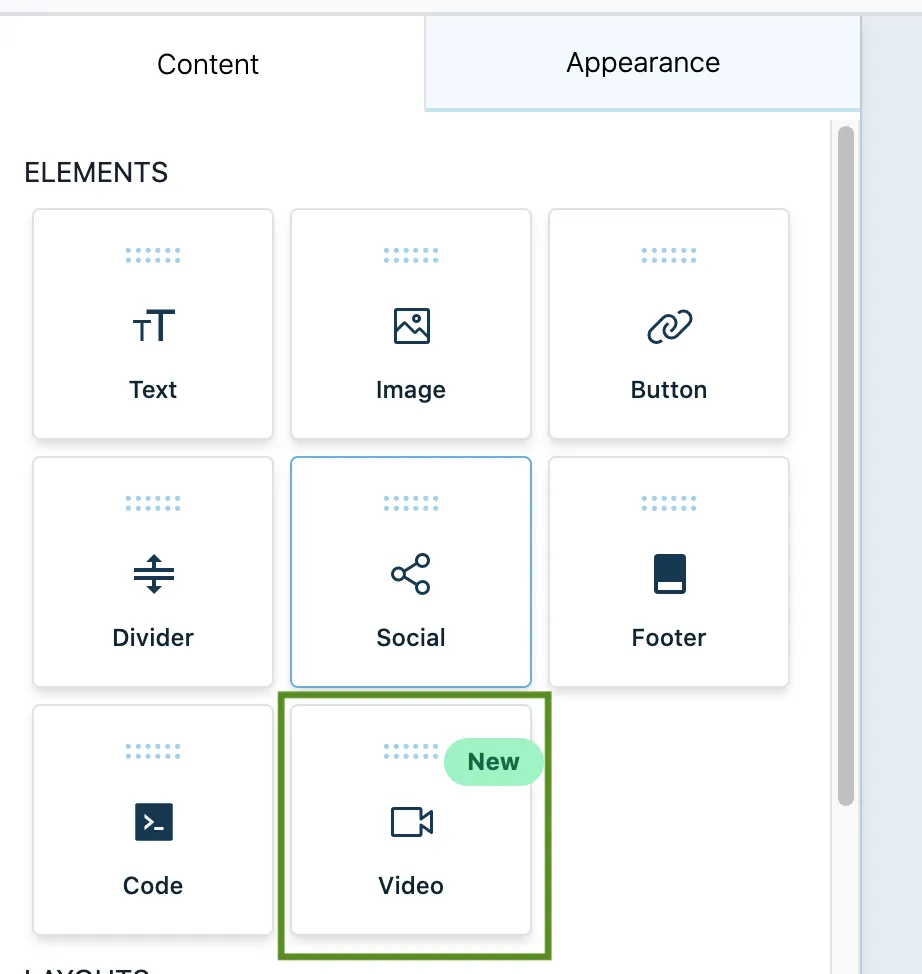Open the Content tab
Image resolution: width=922 pixels, height=974 pixels.
click(208, 65)
